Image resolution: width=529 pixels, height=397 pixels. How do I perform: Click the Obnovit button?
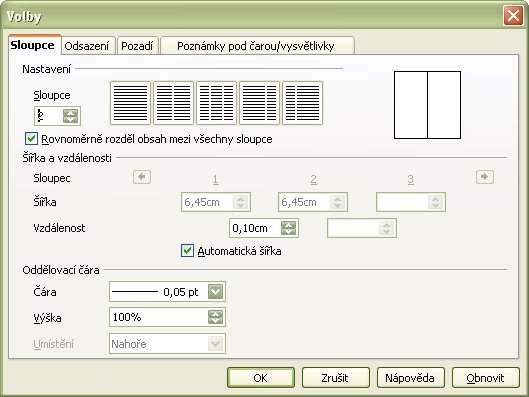[x=485, y=378]
